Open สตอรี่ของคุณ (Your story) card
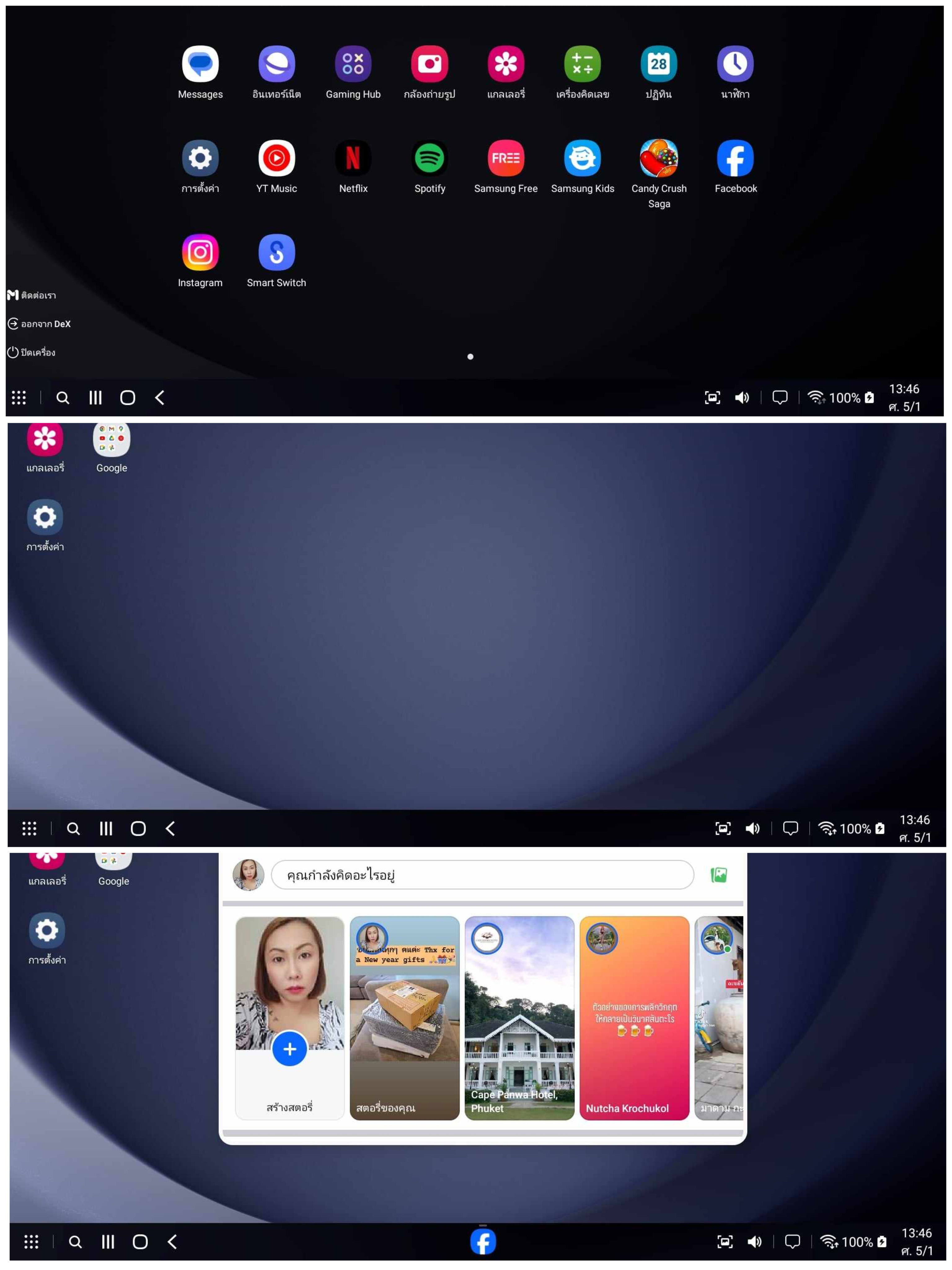 pos(404,1017)
